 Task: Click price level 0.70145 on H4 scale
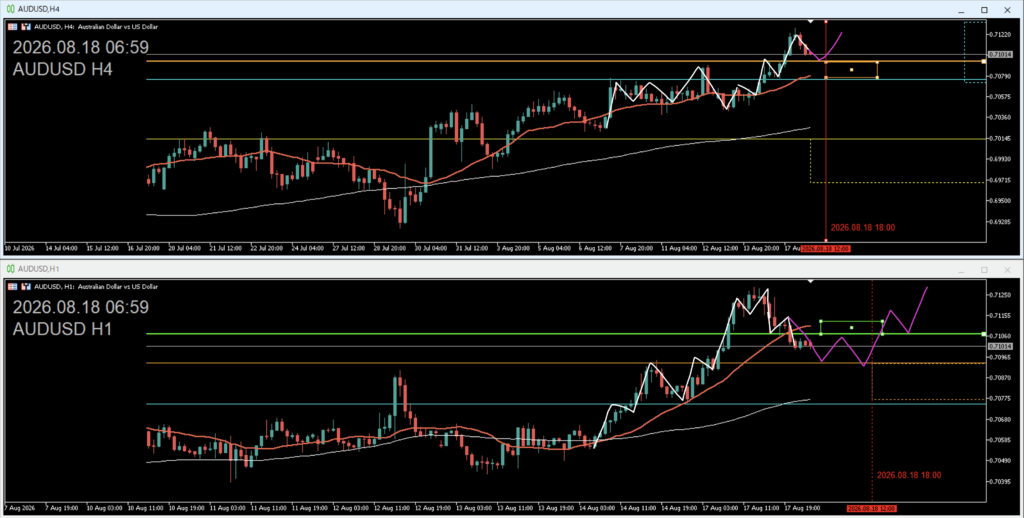pos(1002,138)
